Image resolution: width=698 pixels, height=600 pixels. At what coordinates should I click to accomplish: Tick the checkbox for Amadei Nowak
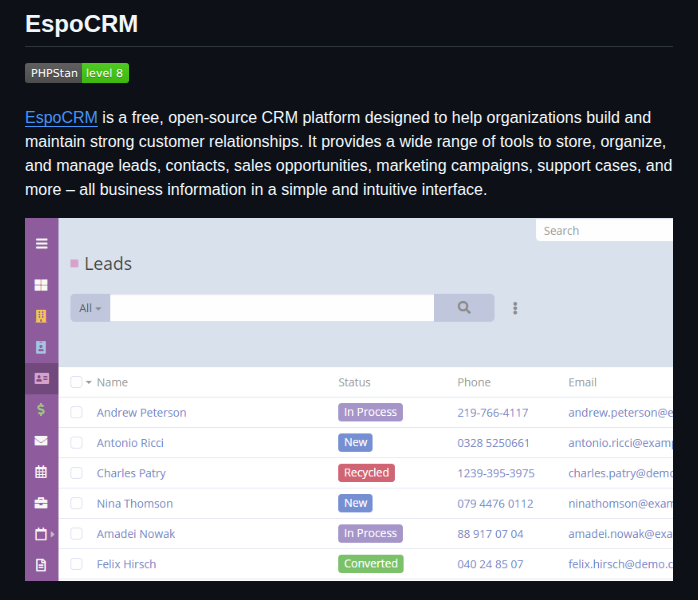(76, 533)
